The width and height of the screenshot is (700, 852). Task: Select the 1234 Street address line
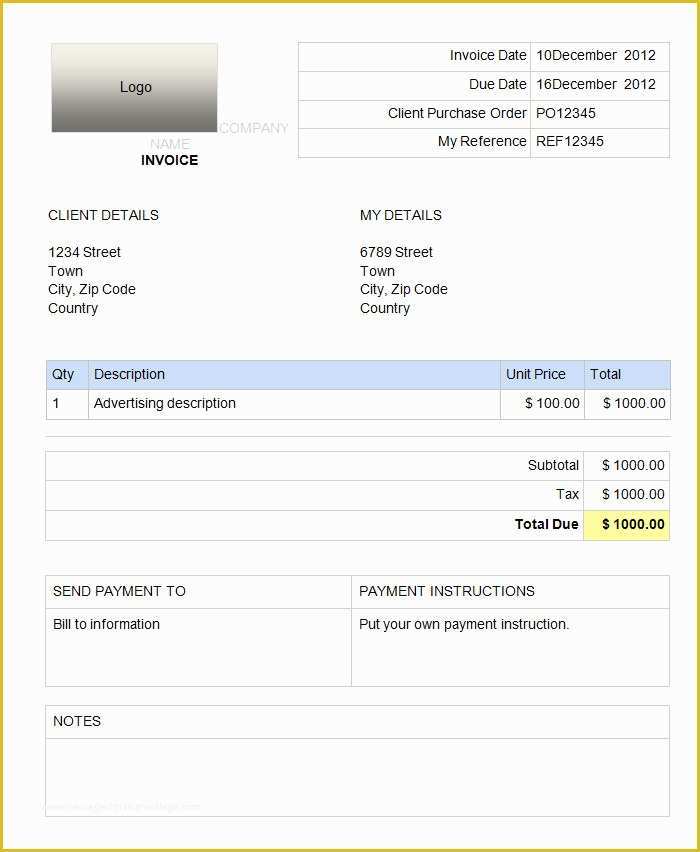tap(84, 252)
